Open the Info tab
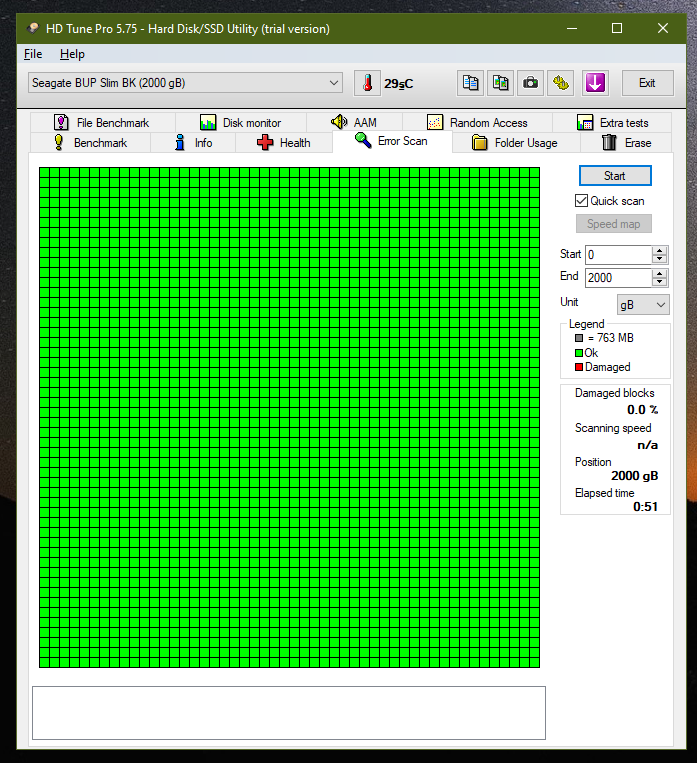Image resolution: width=697 pixels, height=763 pixels. pos(193,143)
